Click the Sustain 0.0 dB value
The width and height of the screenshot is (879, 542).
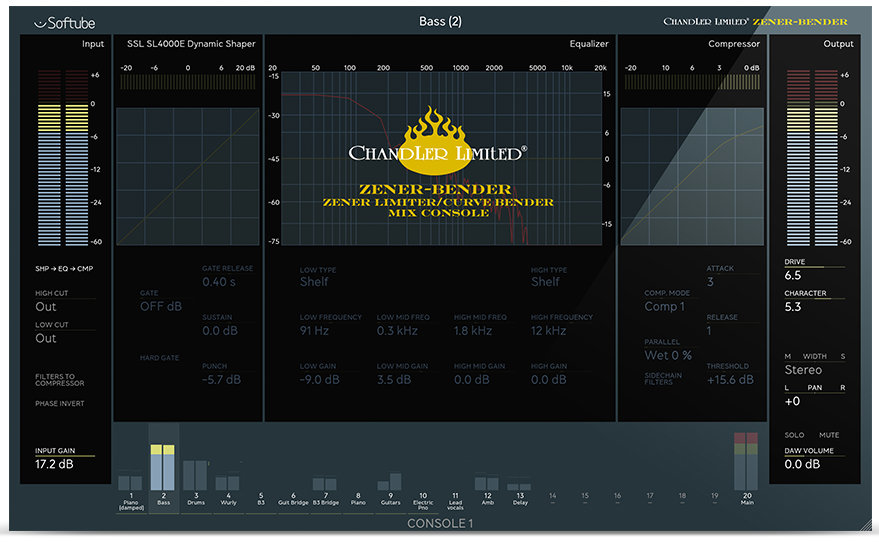220,331
